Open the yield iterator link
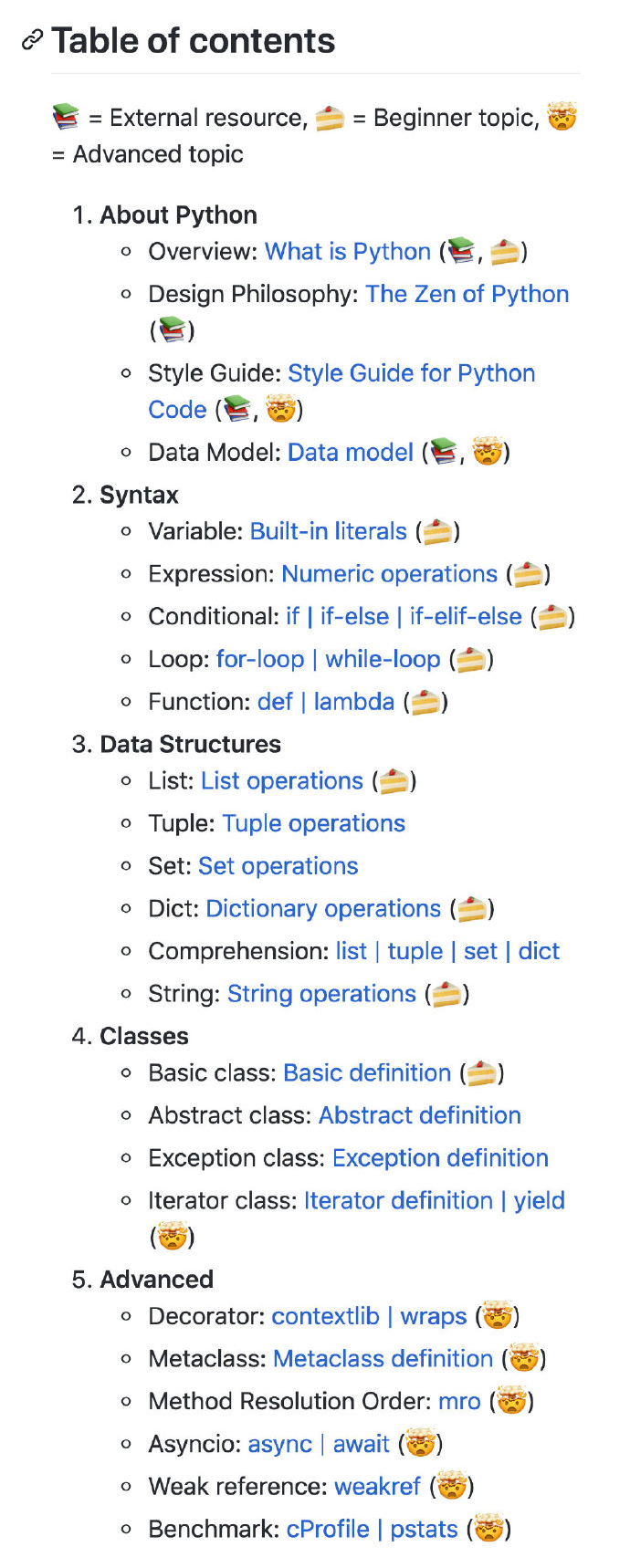 [539, 1200]
